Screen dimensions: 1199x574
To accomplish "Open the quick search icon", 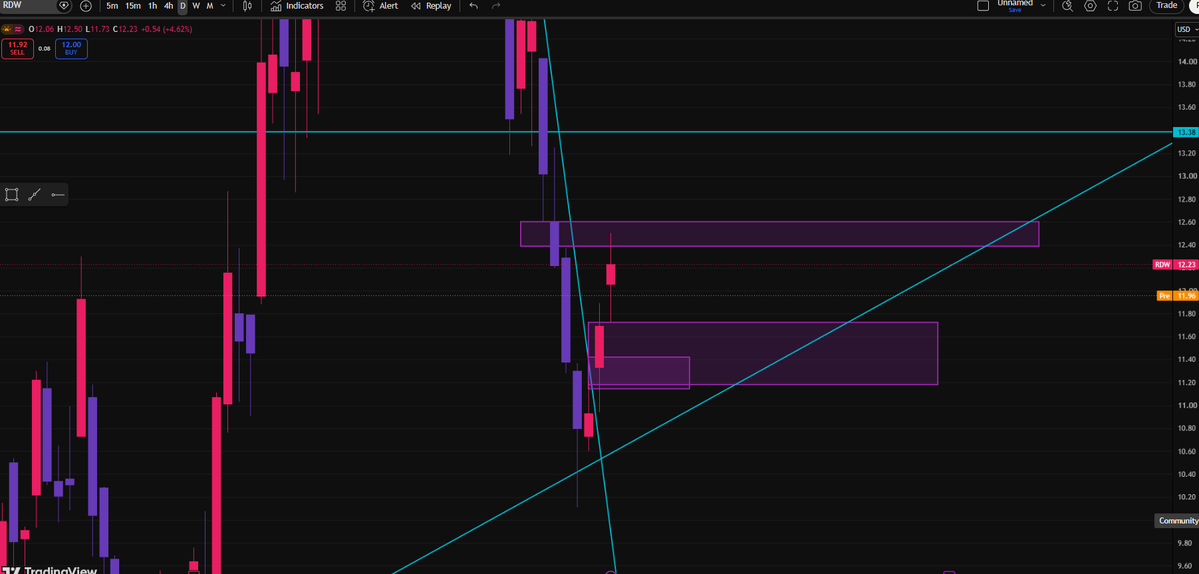I will 1068,5.
